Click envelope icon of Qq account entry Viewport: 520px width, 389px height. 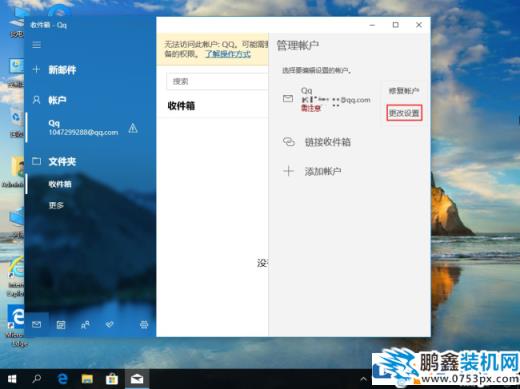[x=288, y=99]
